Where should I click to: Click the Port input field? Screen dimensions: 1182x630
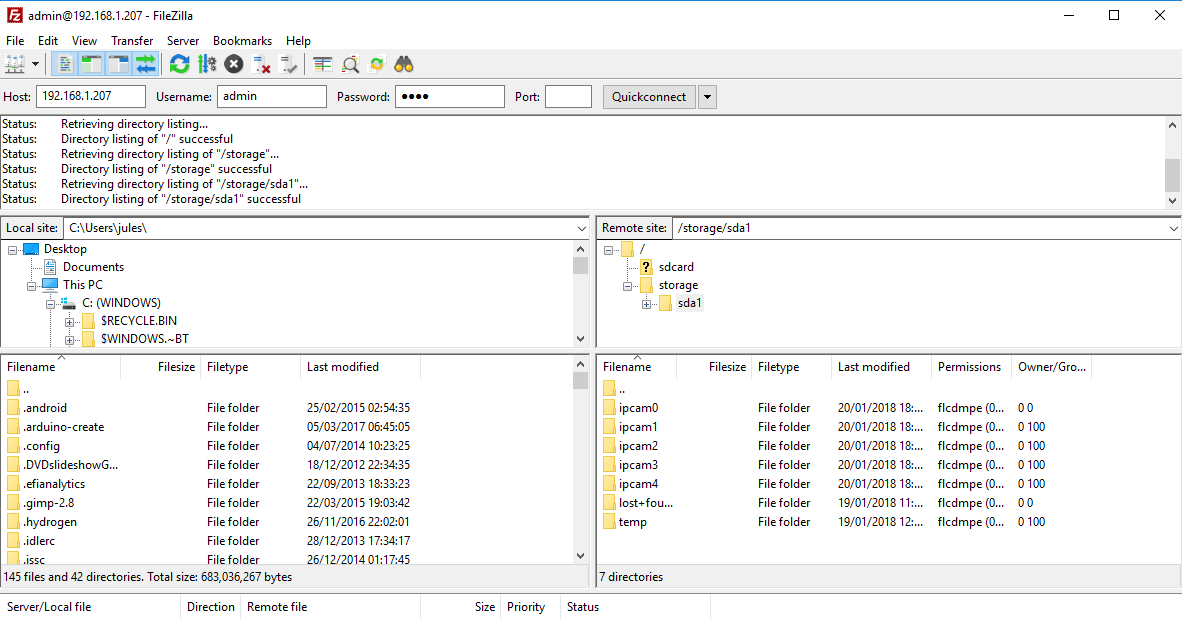(x=568, y=97)
